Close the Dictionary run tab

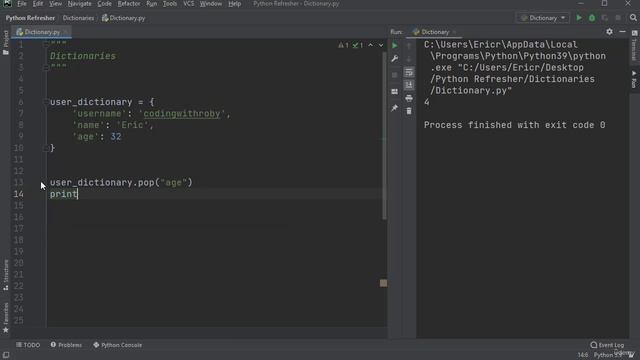[x=454, y=32]
